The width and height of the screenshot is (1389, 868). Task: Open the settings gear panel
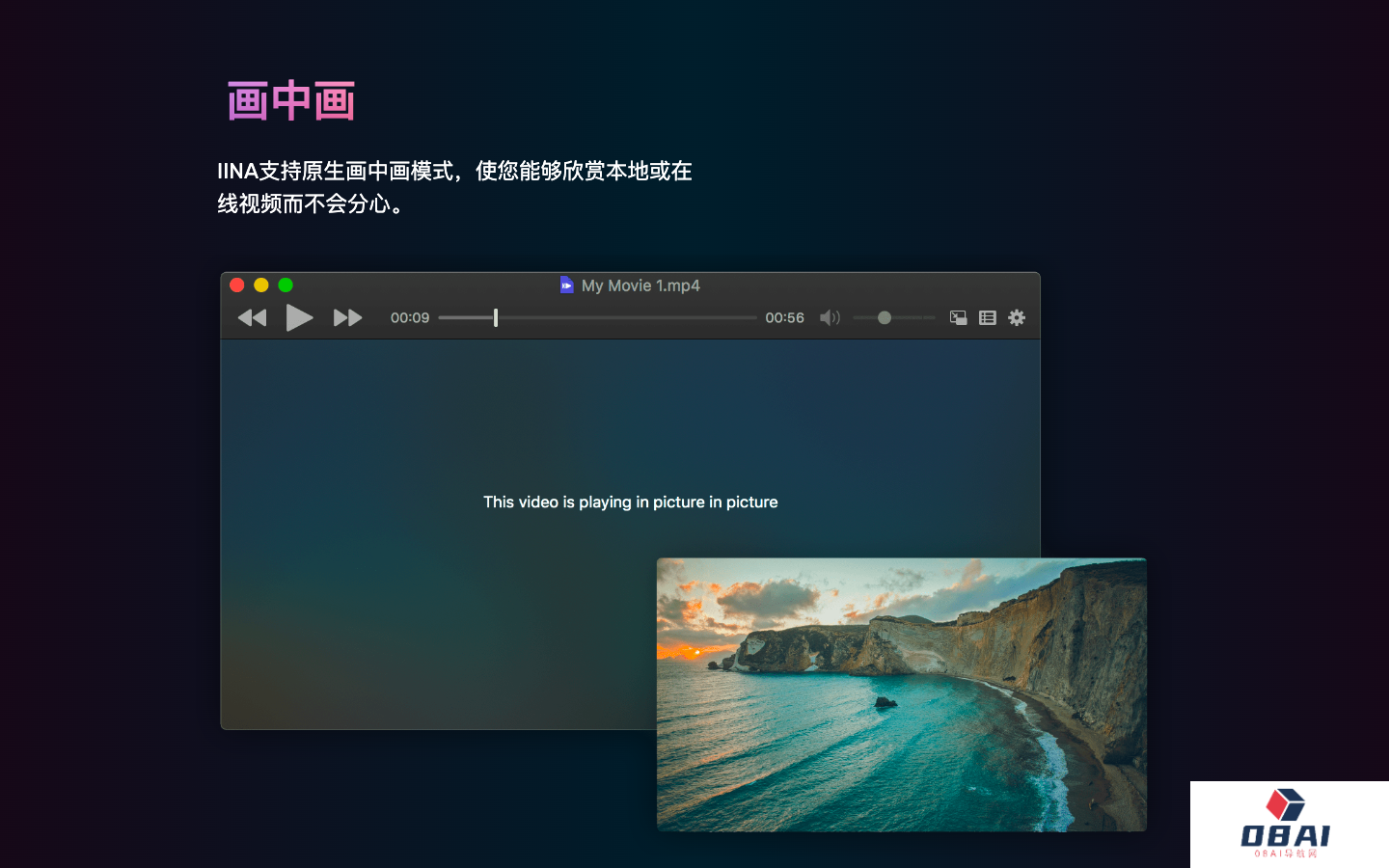(1017, 317)
